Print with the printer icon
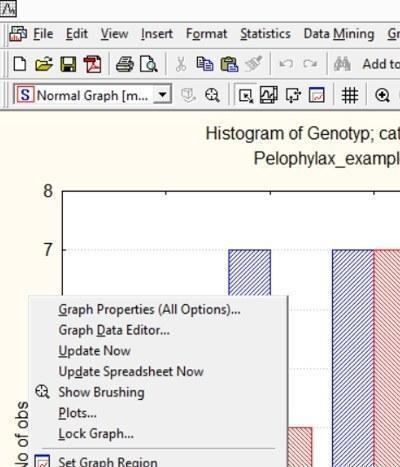 coord(125,64)
